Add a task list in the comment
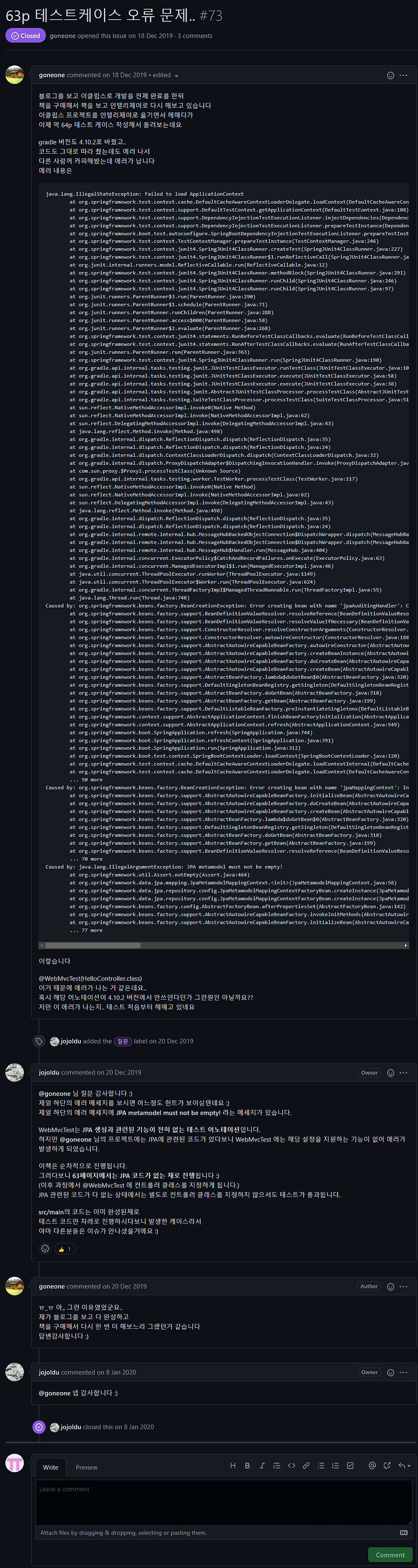The image size is (418, 1568). click(350, 1466)
